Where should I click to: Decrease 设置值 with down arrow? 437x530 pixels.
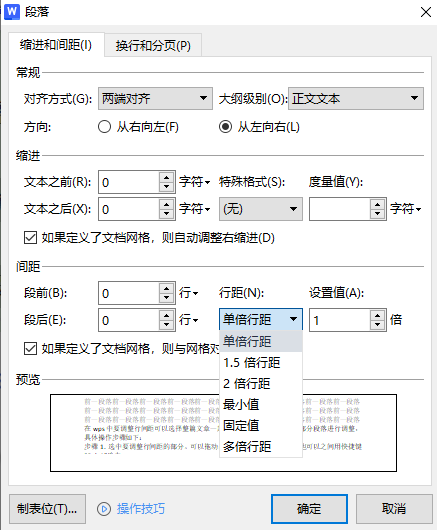click(x=378, y=325)
